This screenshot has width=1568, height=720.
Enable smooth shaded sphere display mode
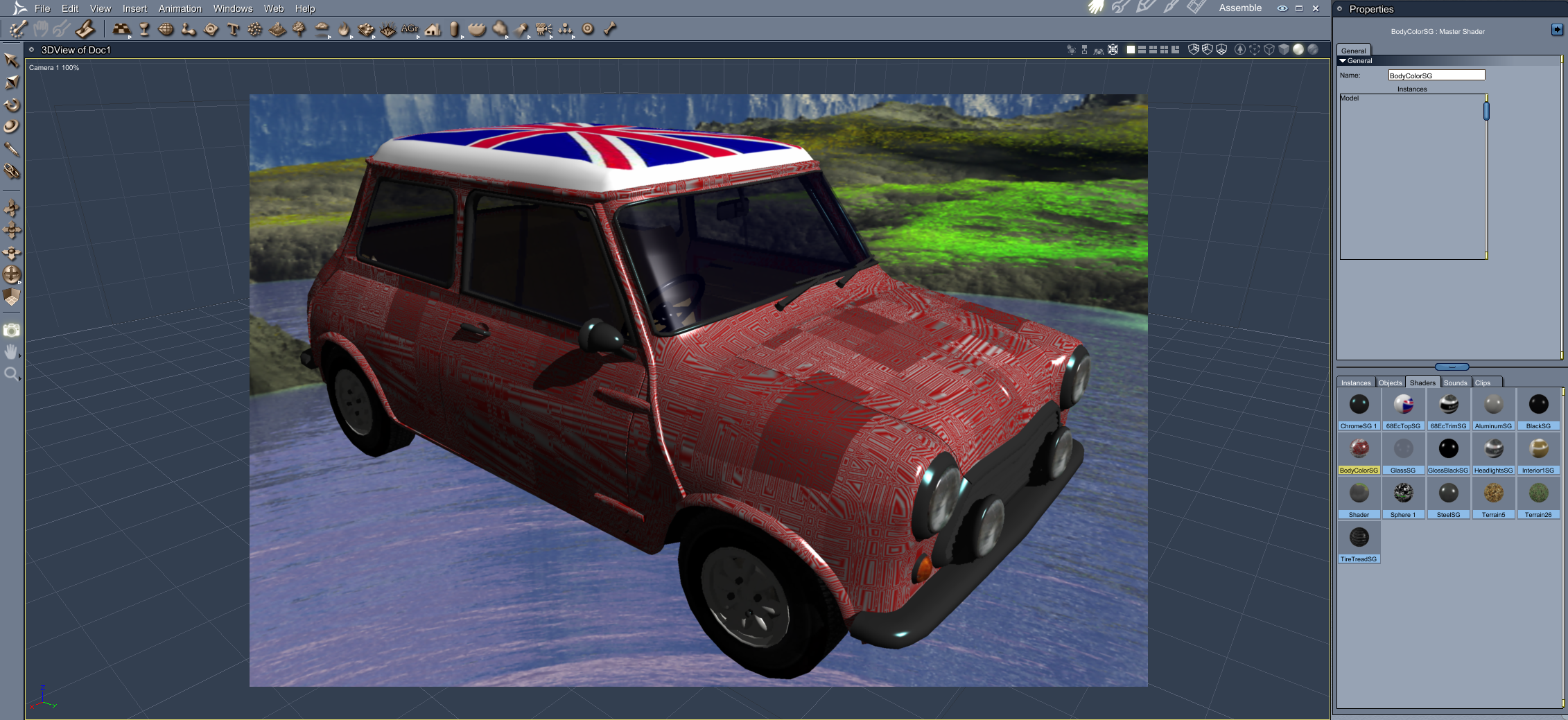point(1298,50)
